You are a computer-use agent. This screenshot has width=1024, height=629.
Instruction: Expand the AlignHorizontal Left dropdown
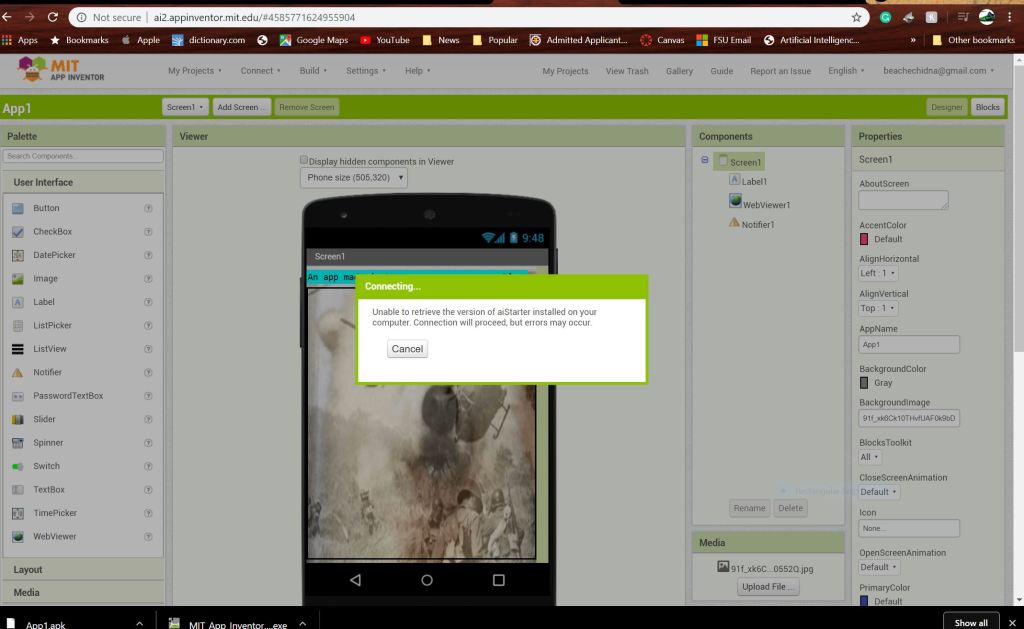pos(878,273)
